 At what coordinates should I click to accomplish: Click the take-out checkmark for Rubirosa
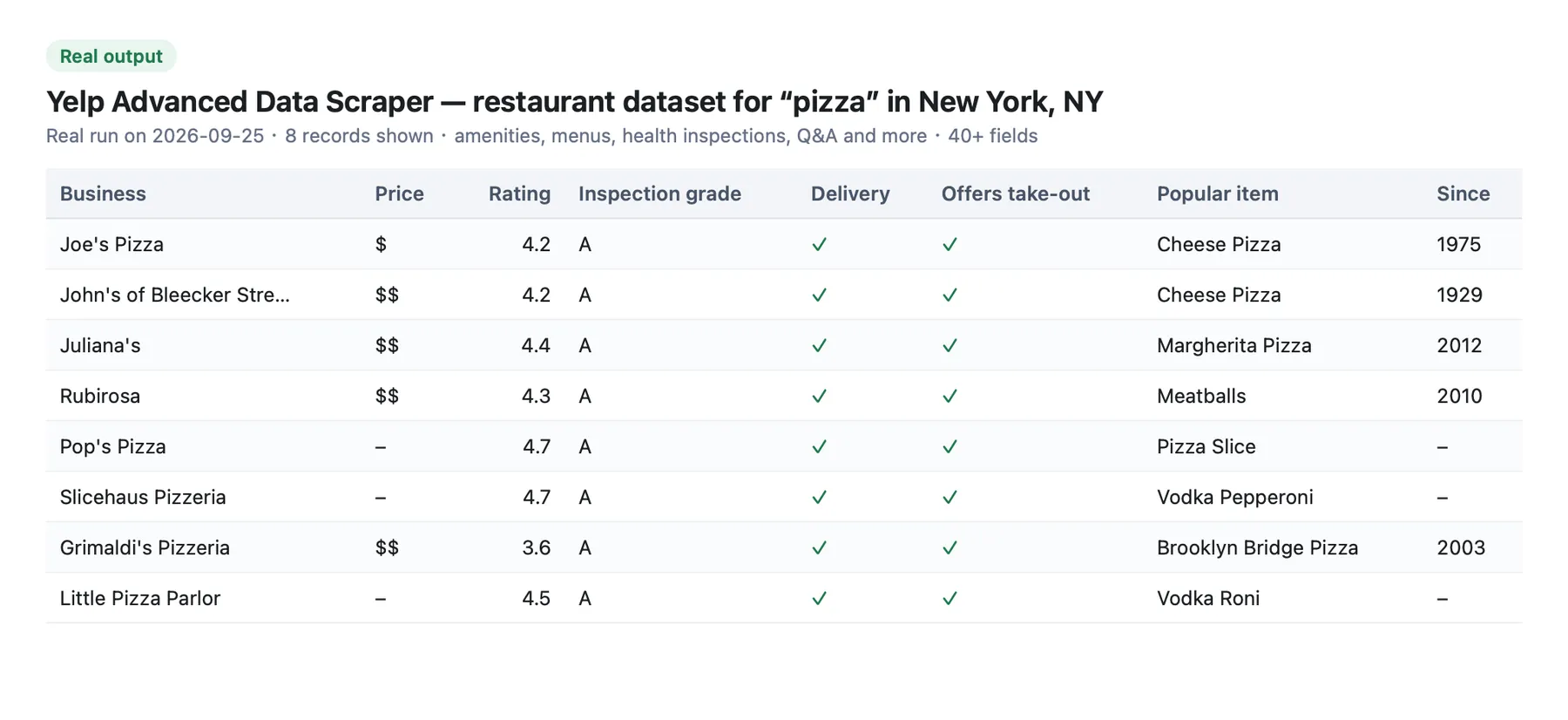click(x=950, y=396)
